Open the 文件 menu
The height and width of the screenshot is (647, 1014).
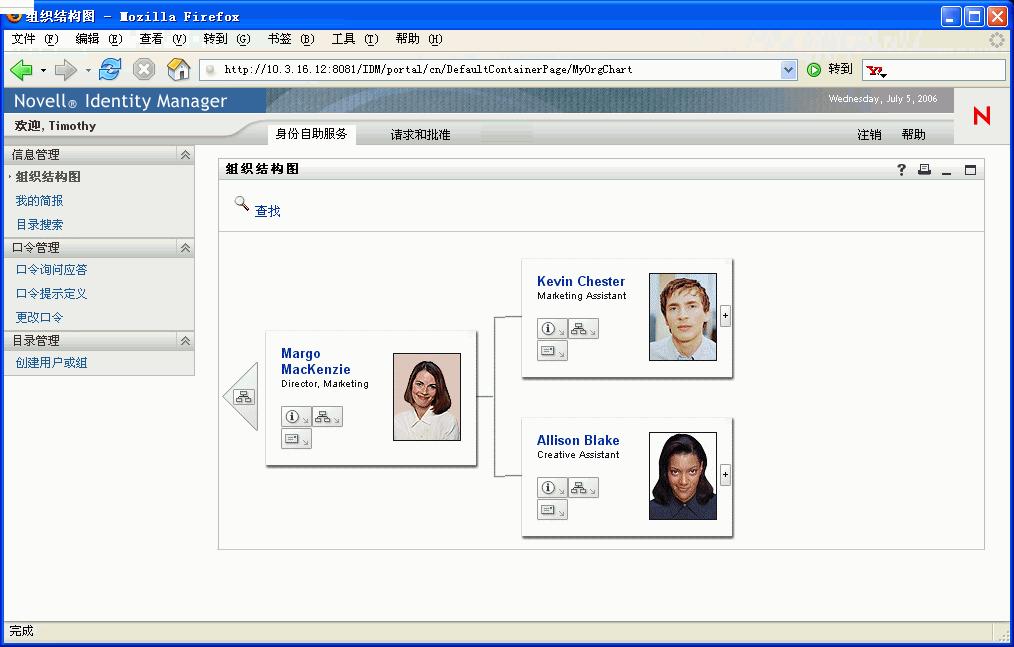(x=35, y=39)
